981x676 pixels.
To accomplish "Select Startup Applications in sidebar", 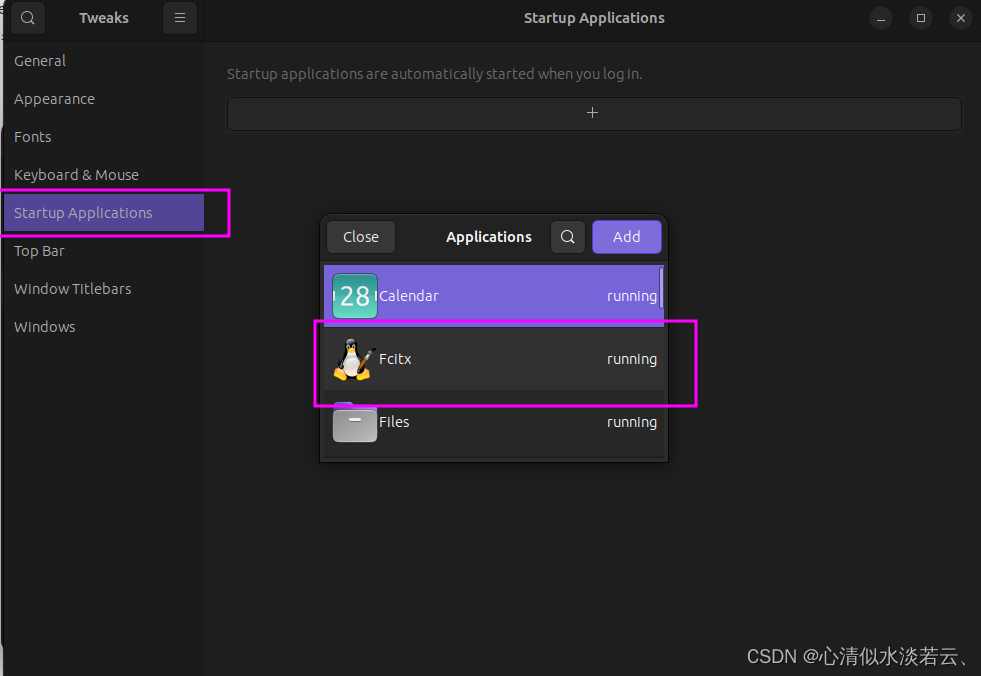I will coord(104,213).
